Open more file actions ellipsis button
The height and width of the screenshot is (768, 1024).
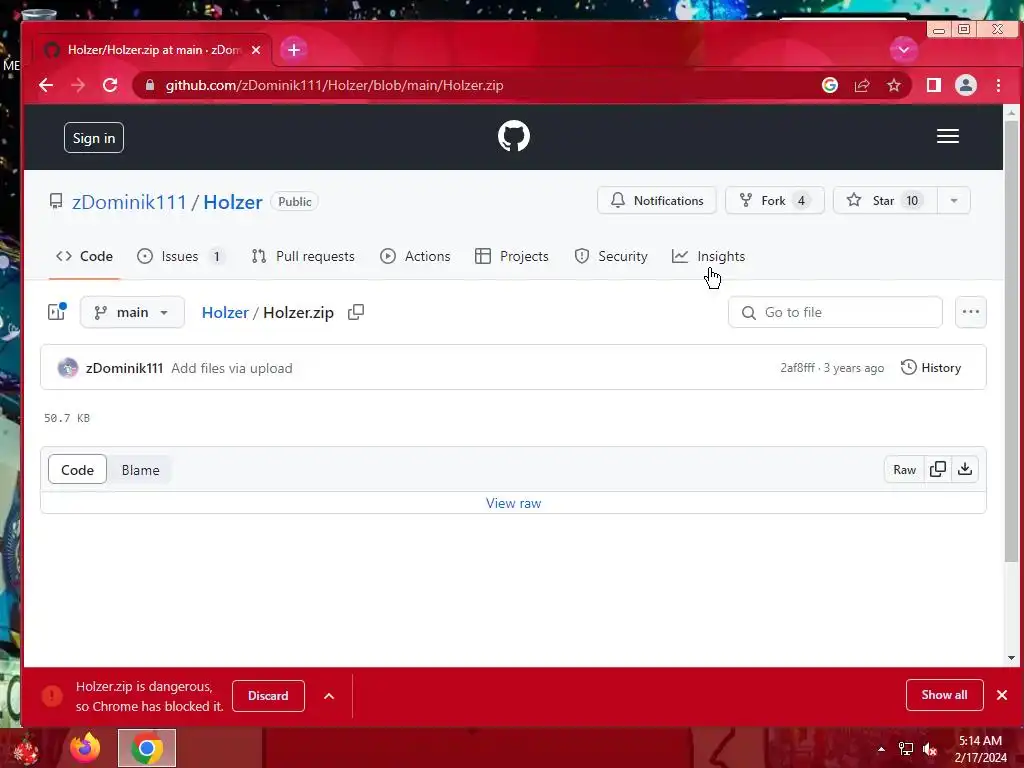[970, 312]
